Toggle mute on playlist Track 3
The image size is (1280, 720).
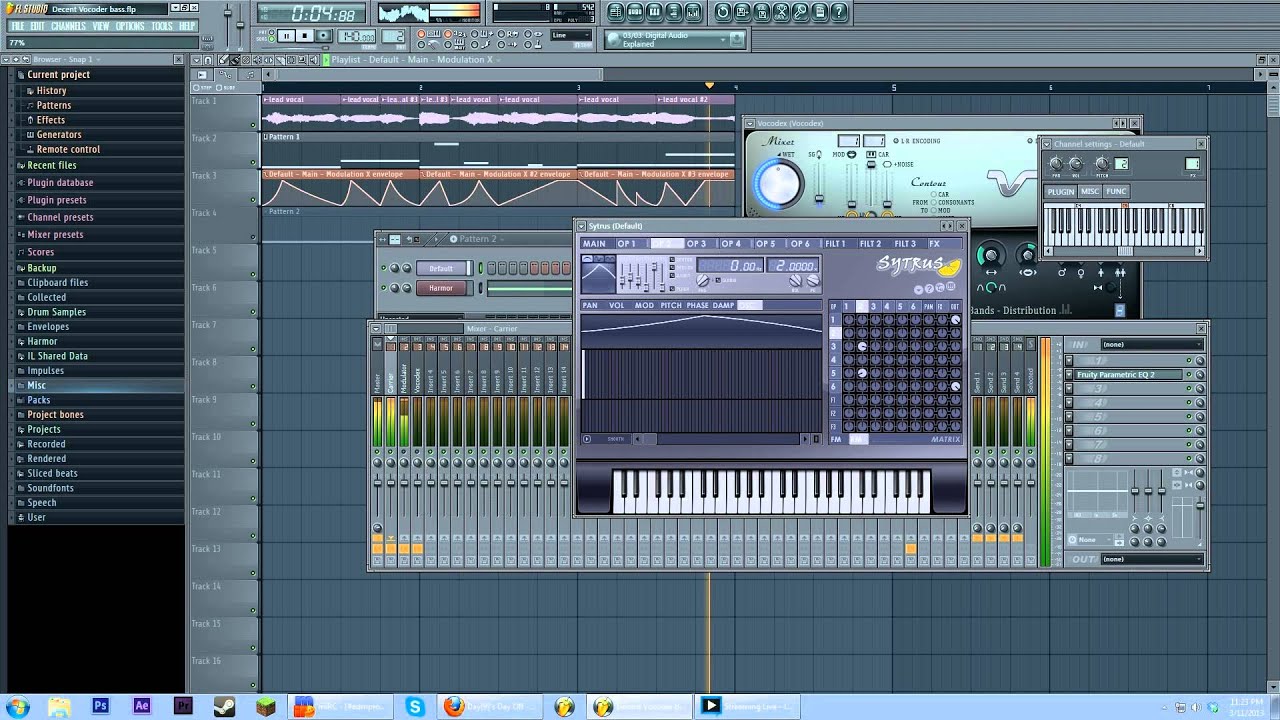tap(253, 200)
